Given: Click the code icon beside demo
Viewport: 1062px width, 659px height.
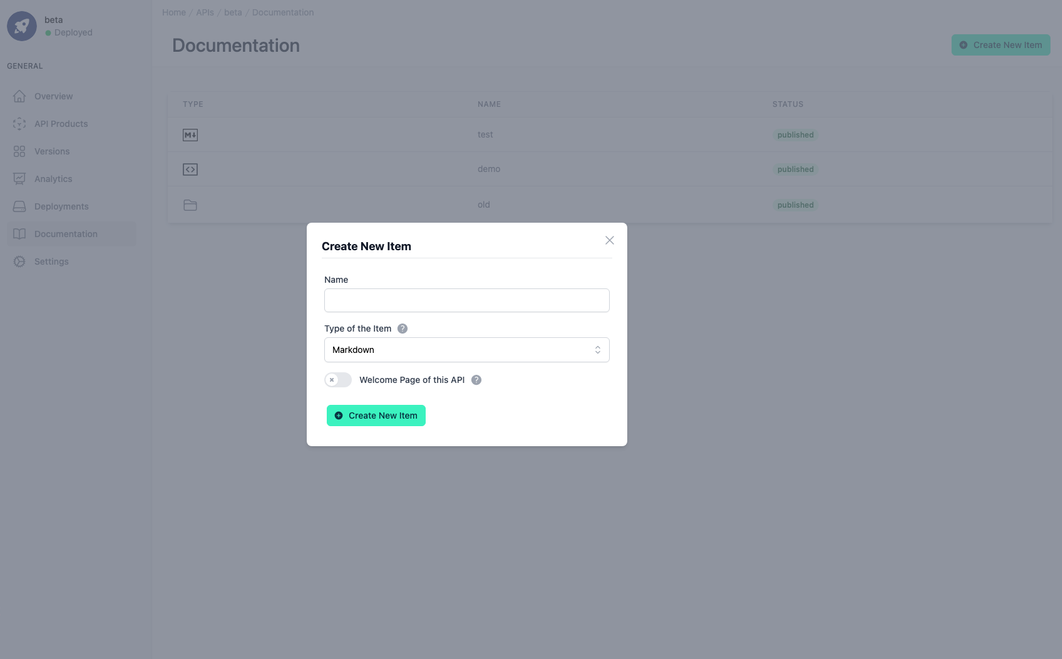Looking at the screenshot, I should click(x=189, y=168).
